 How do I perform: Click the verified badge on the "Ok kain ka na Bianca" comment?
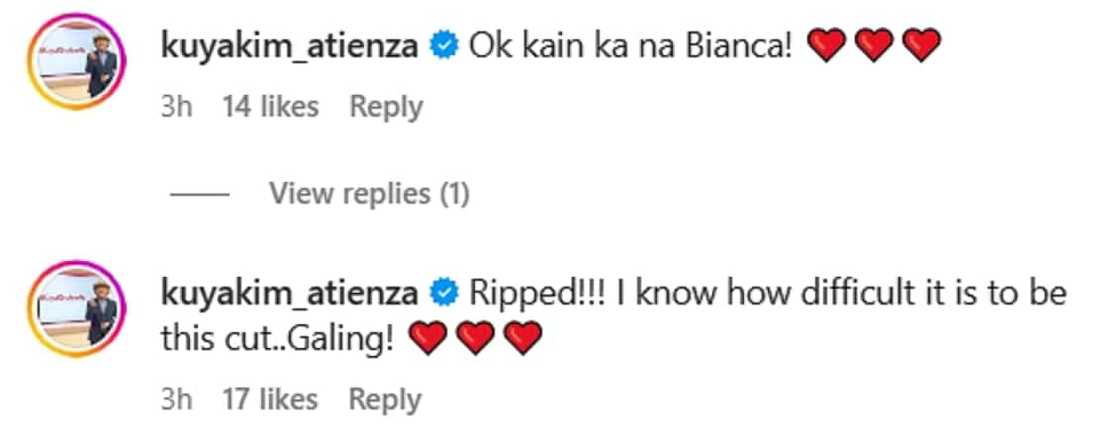[x=444, y=45]
